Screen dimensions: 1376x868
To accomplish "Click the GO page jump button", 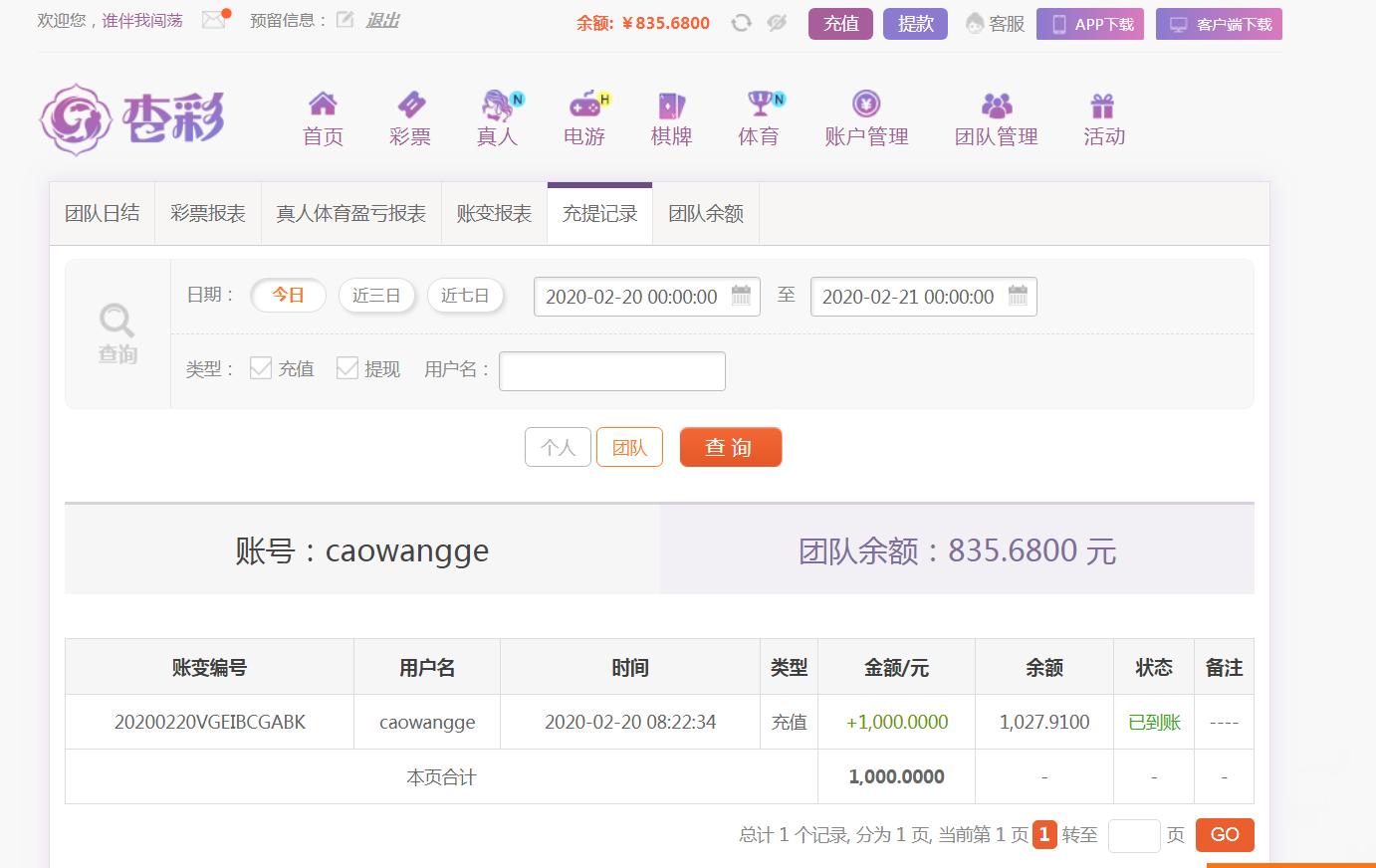I will point(1225,835).
